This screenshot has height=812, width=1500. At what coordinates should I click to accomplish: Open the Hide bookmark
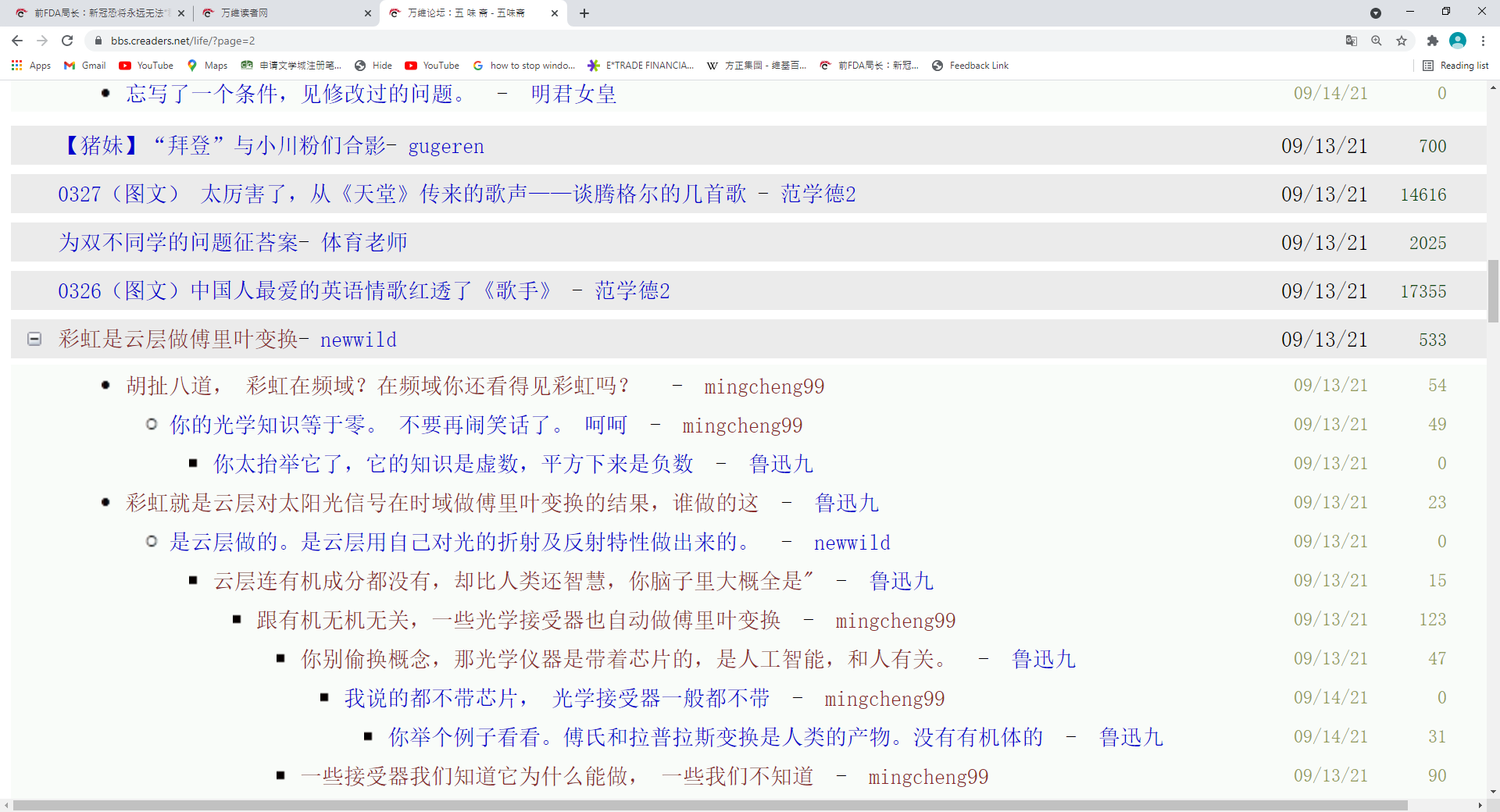[x=373, y=66]
